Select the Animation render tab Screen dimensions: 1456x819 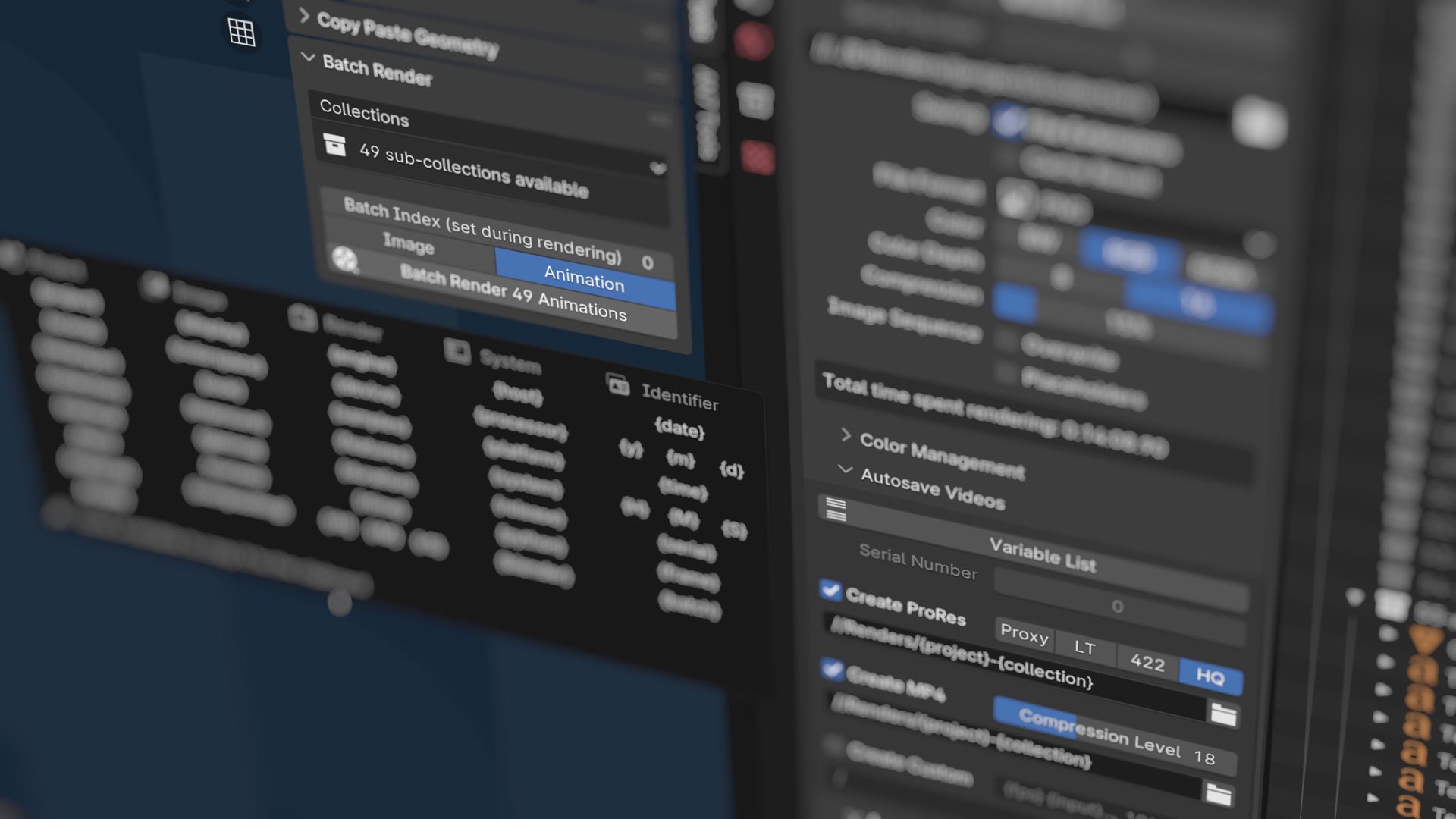[x=584, y=278]
